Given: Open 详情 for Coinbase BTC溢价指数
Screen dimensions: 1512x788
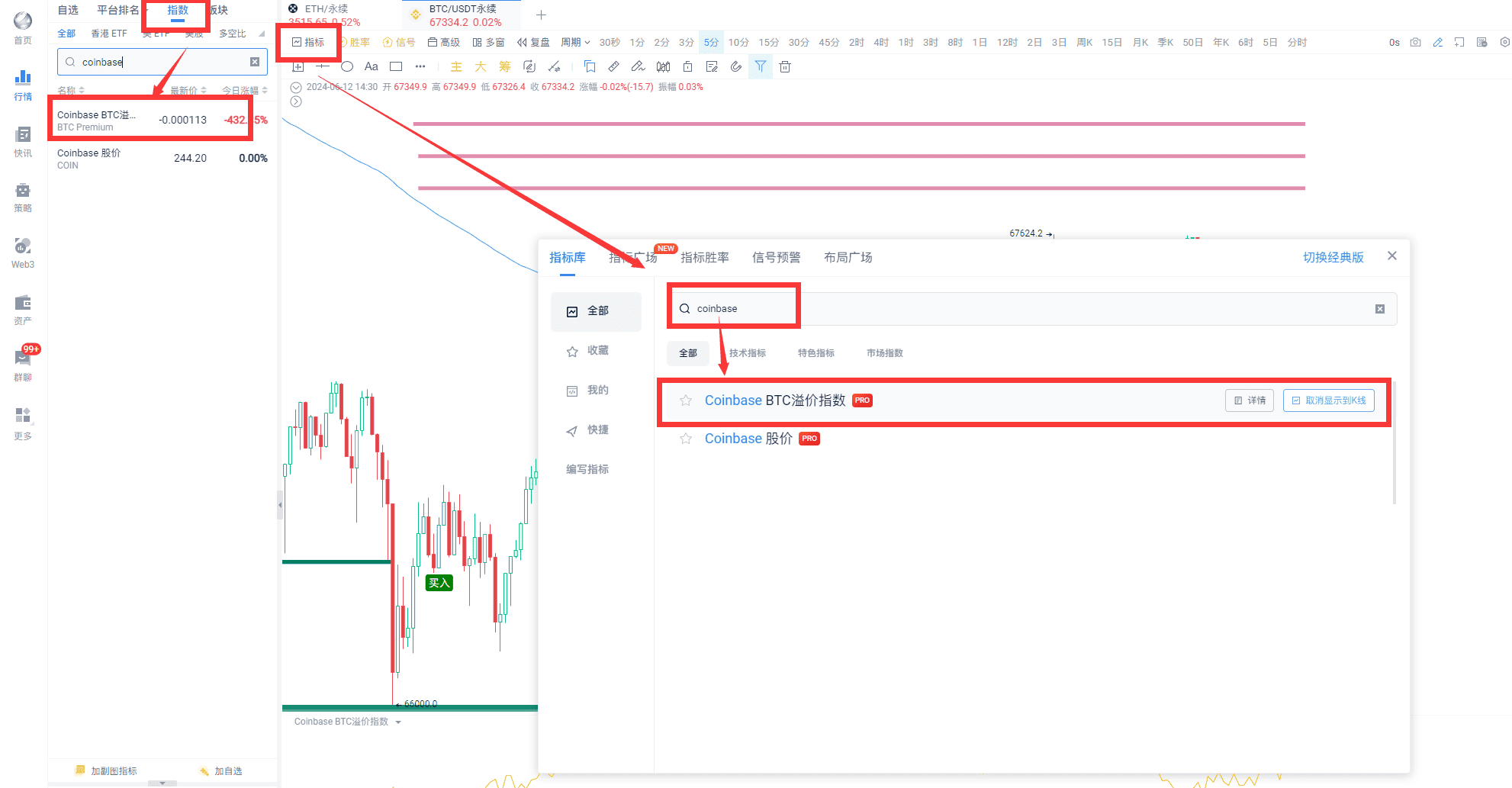Looking at the screenshot, I should (1250, 400).
